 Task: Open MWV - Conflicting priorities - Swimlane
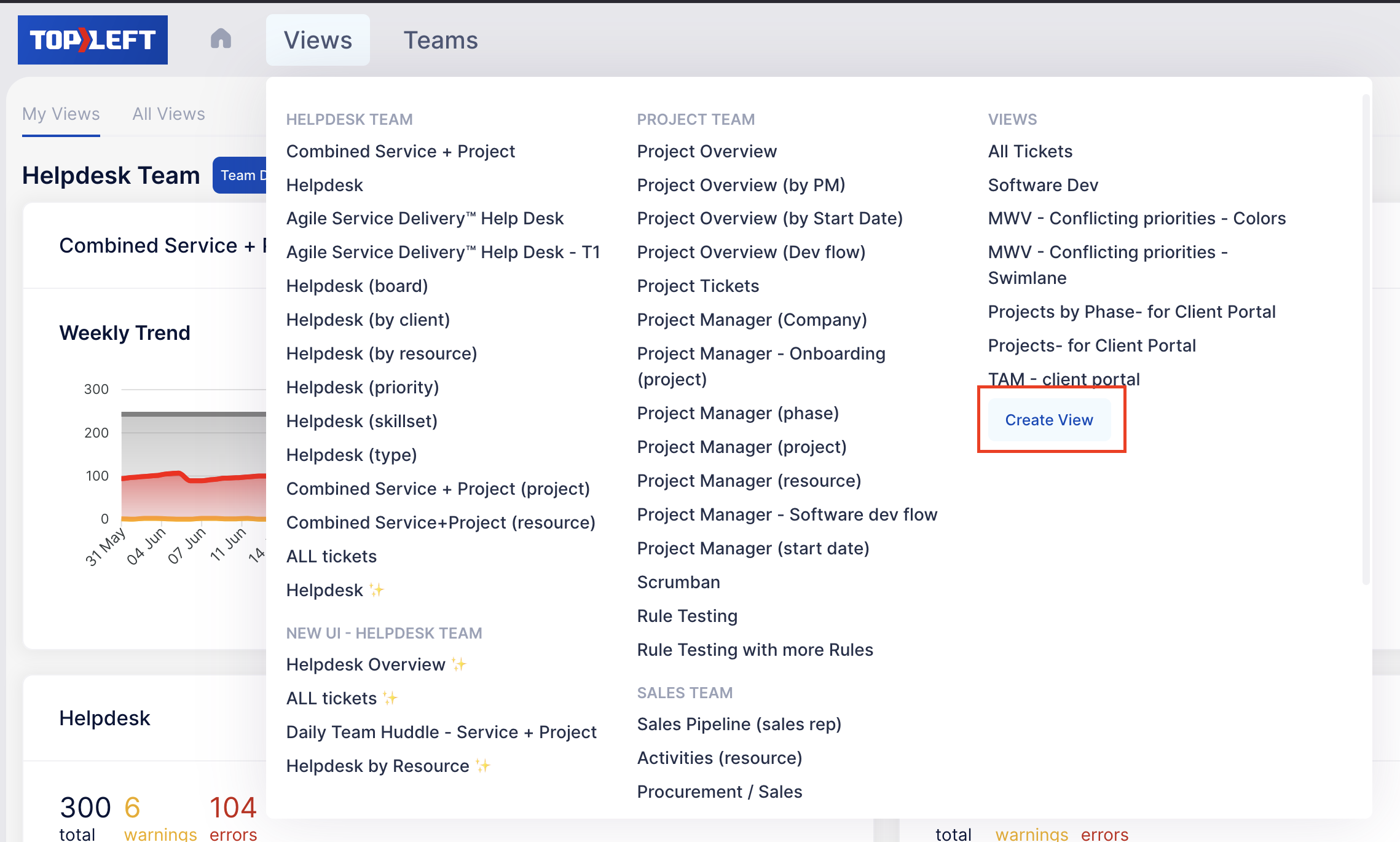(1108, 265)
